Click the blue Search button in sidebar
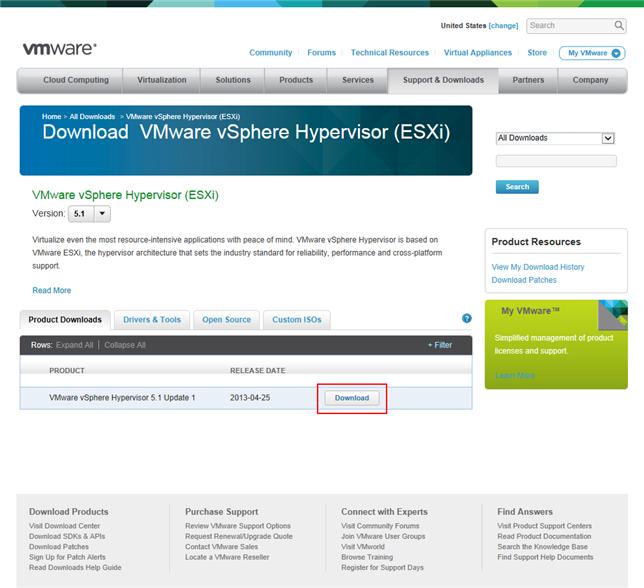This screenshot has height=588, width=644. coord(517,187)
